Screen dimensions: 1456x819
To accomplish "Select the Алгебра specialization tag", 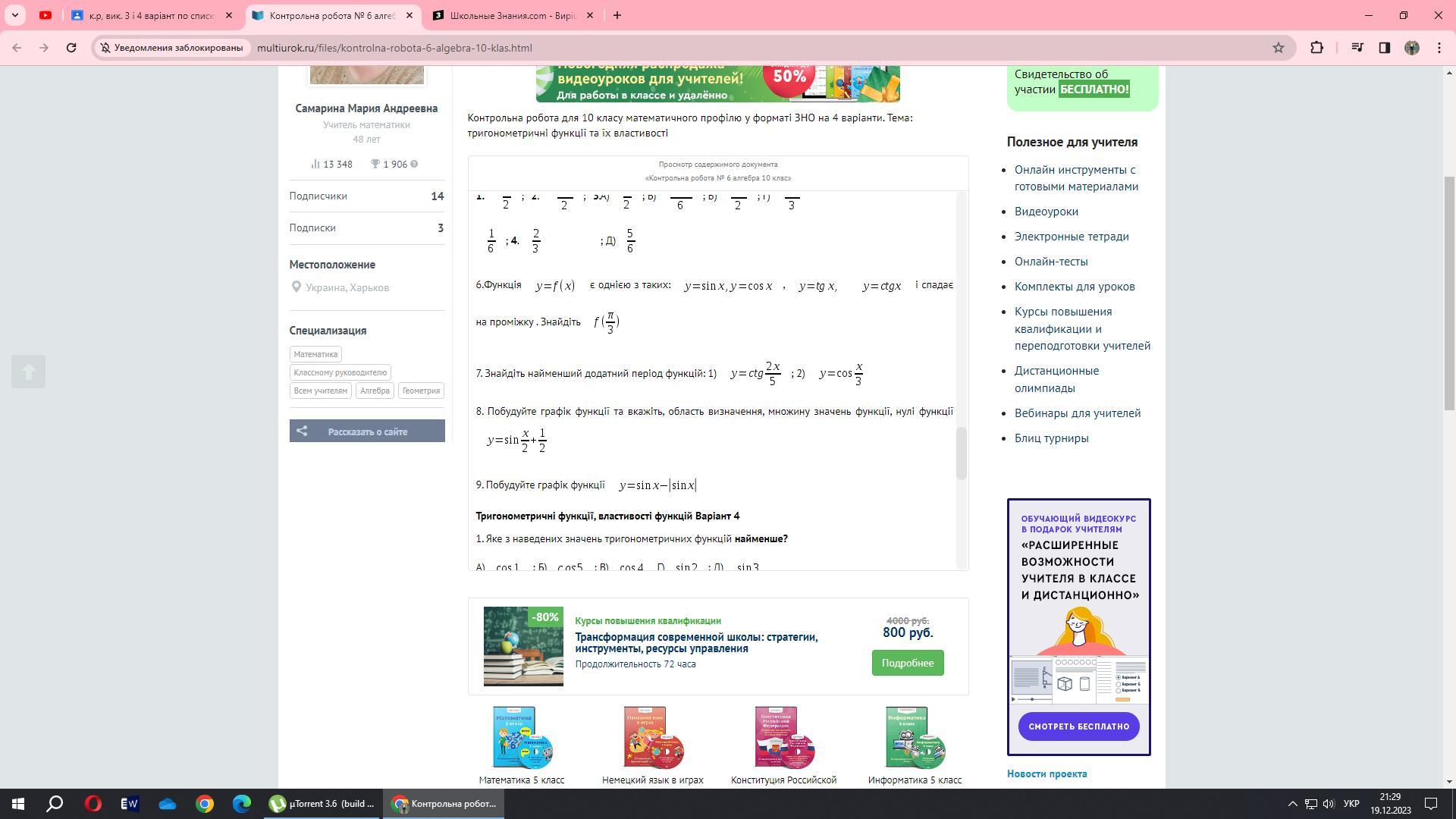I will pos(375,391).
